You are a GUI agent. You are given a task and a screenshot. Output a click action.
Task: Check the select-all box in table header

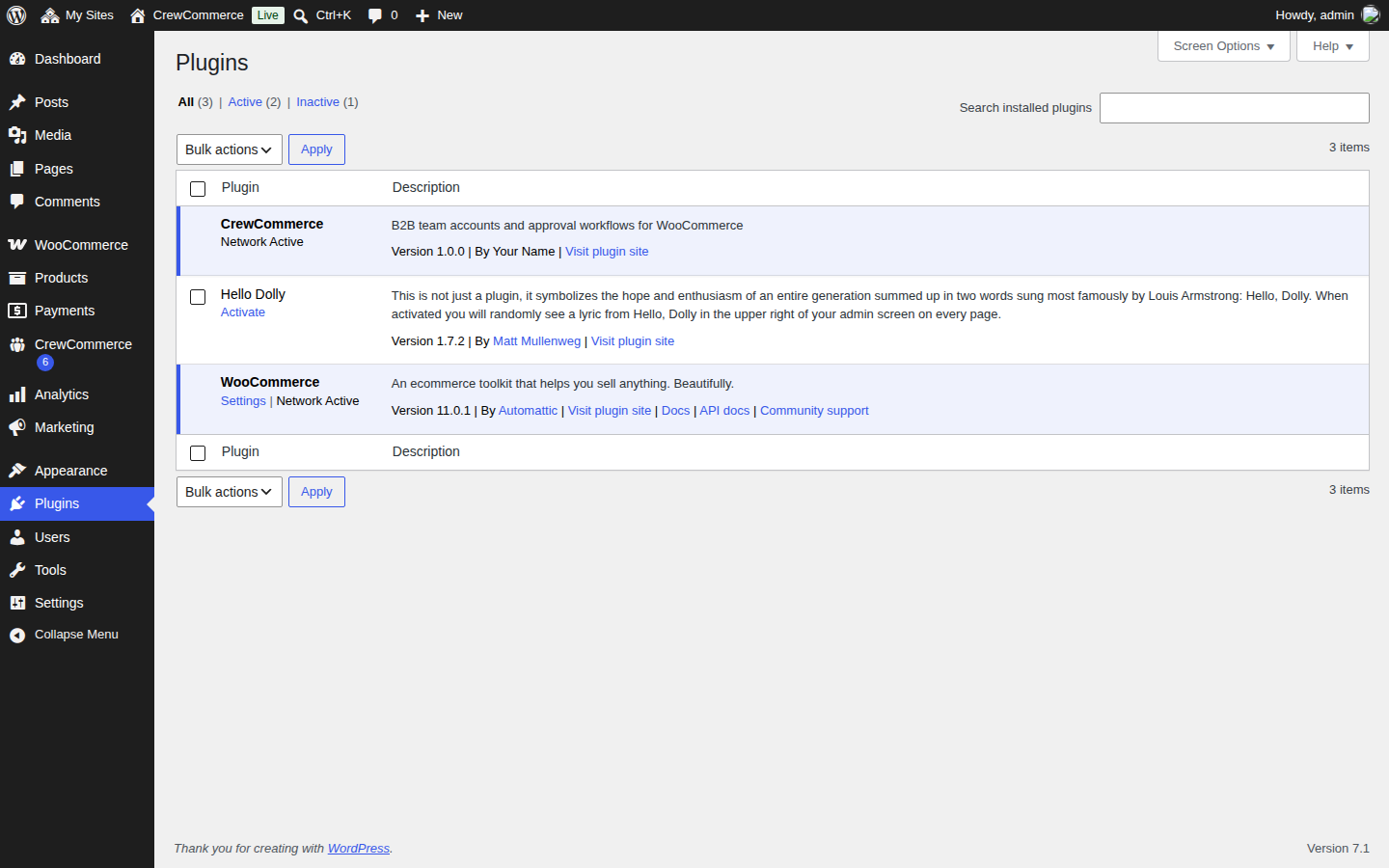tap(198, 189)
